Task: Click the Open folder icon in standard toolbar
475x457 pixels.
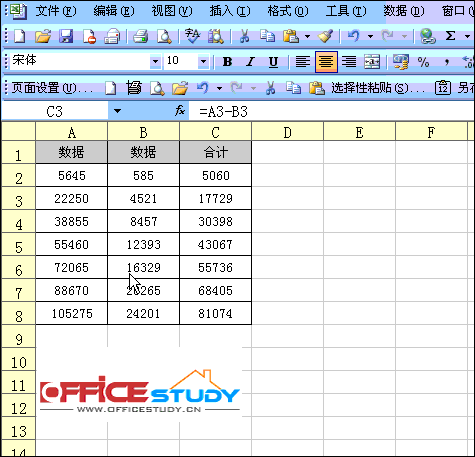Action: [43, 36]
